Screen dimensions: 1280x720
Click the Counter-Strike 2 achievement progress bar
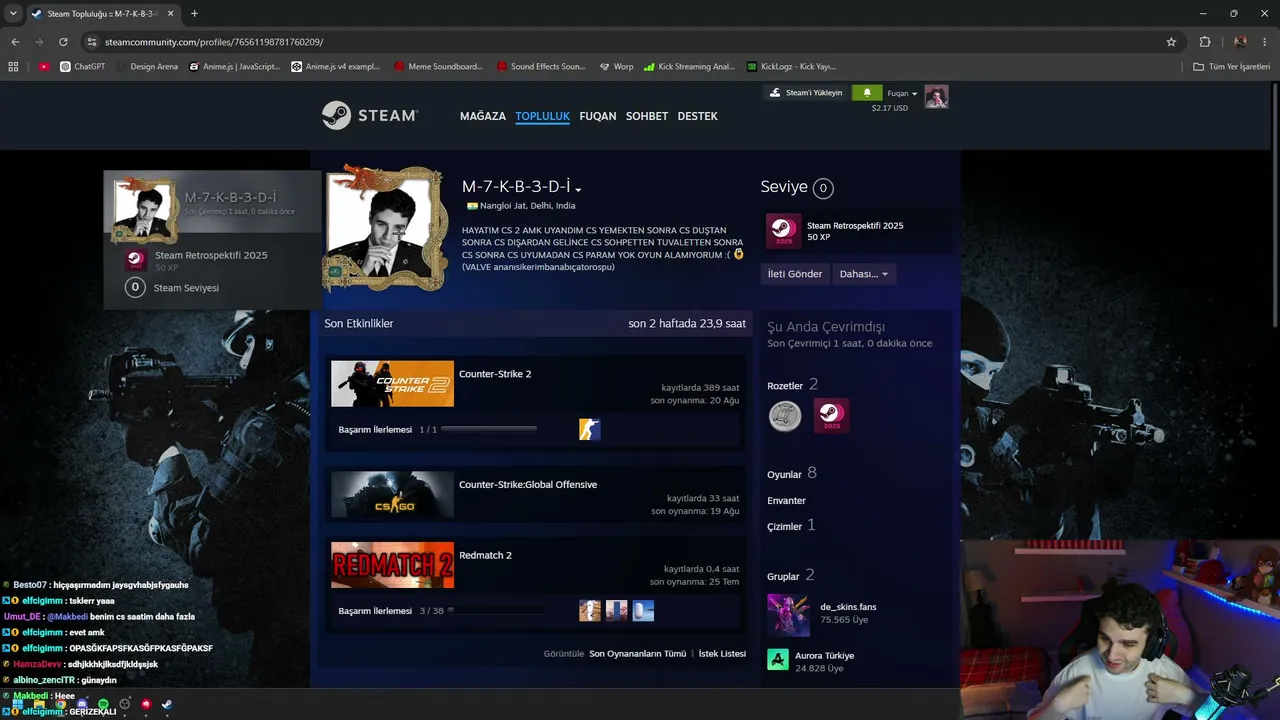(489, 430)
